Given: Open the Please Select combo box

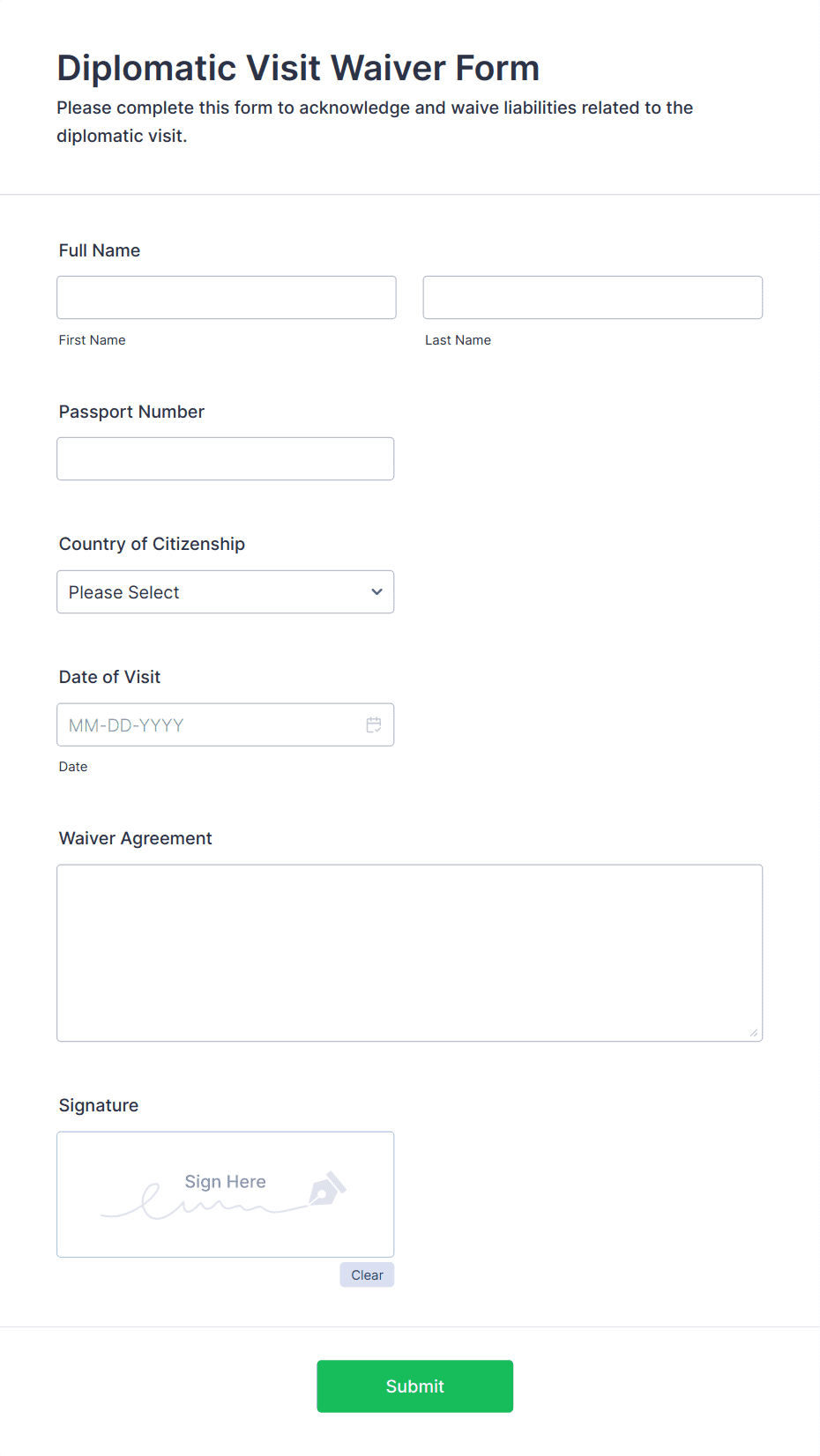Looking at the screenshot, I should click(x=226, y=592).
